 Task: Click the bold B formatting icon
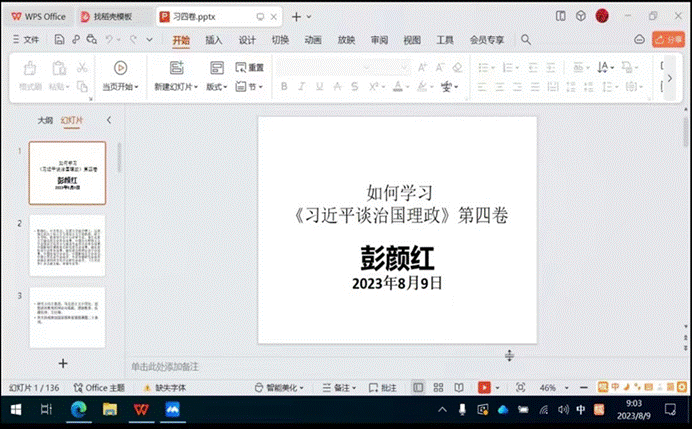pos(285,87)
